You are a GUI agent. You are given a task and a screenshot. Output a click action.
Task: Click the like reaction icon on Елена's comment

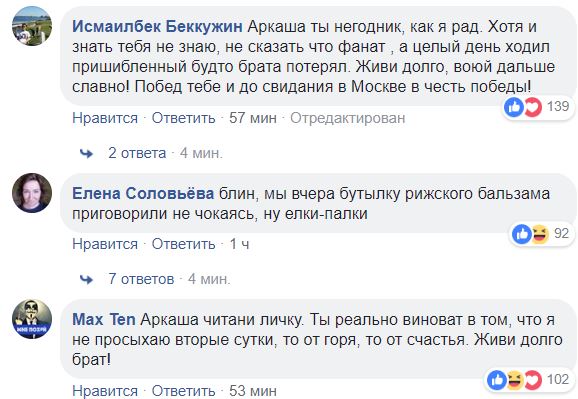pyautogui.click(x=522, y=234)
